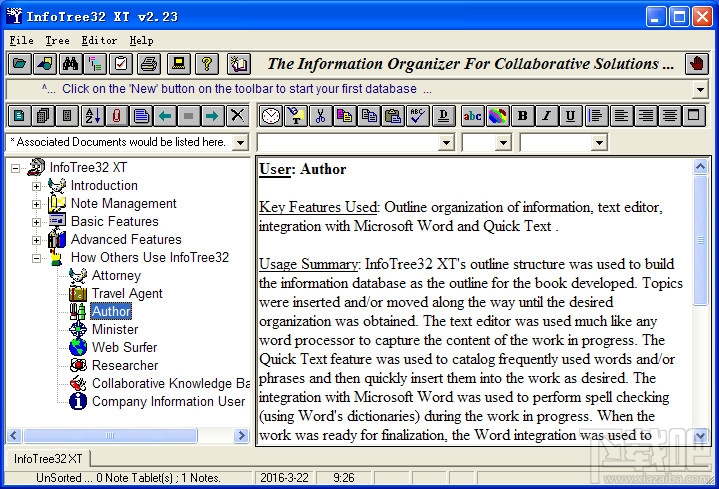Click the blue lined document icon
Image resolution: width=719 pixels, height=489 pixels.
[x=141, y=116]
